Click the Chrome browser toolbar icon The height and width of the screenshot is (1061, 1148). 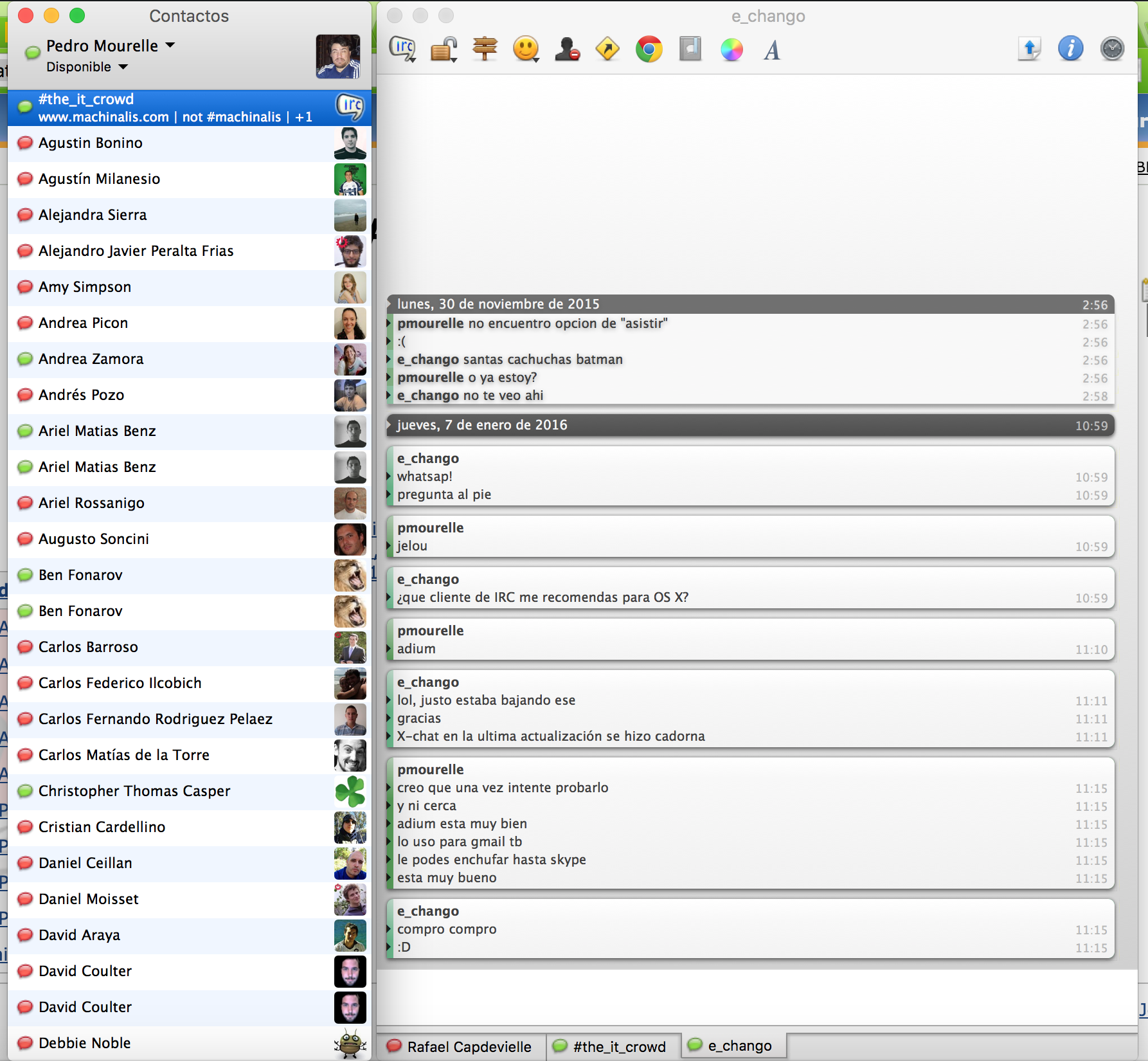[649, 49]
